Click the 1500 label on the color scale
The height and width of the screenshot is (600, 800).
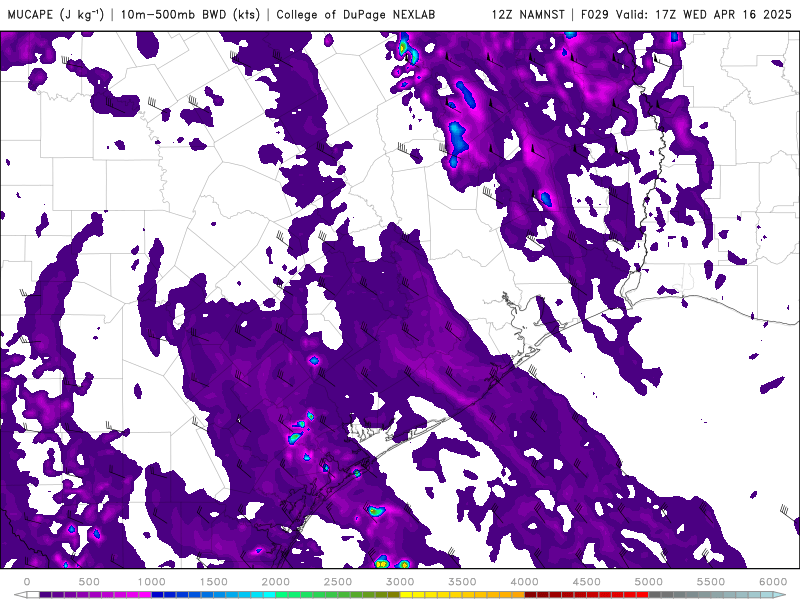pyautogui.click(x=213, y=582)
